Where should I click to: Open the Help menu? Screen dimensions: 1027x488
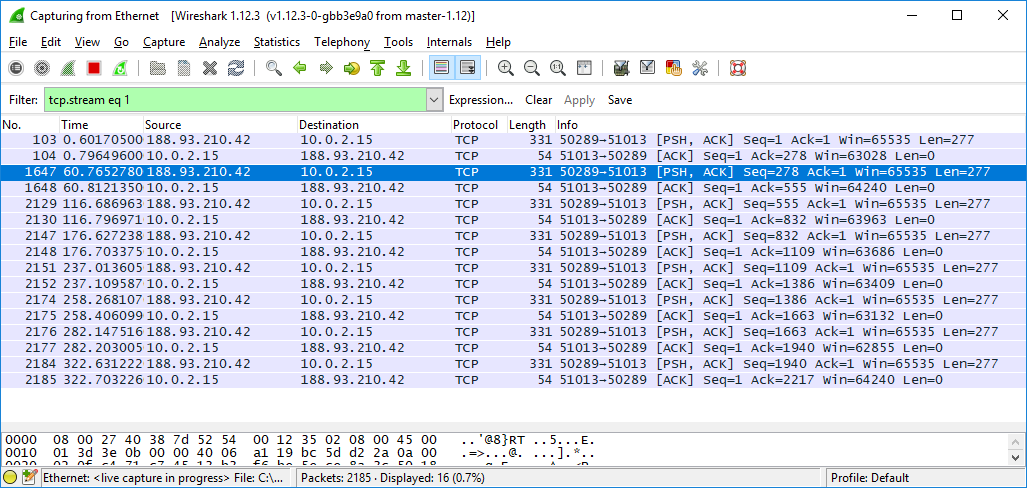tap(498, 42)
